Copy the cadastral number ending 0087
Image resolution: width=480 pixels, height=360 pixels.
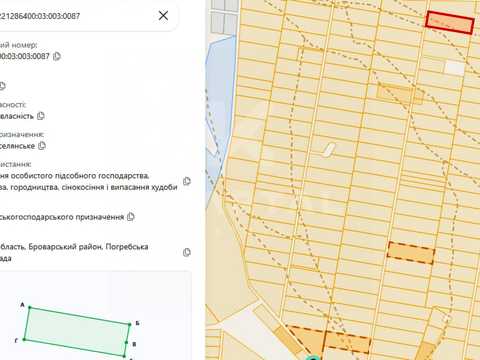point(57,56)
